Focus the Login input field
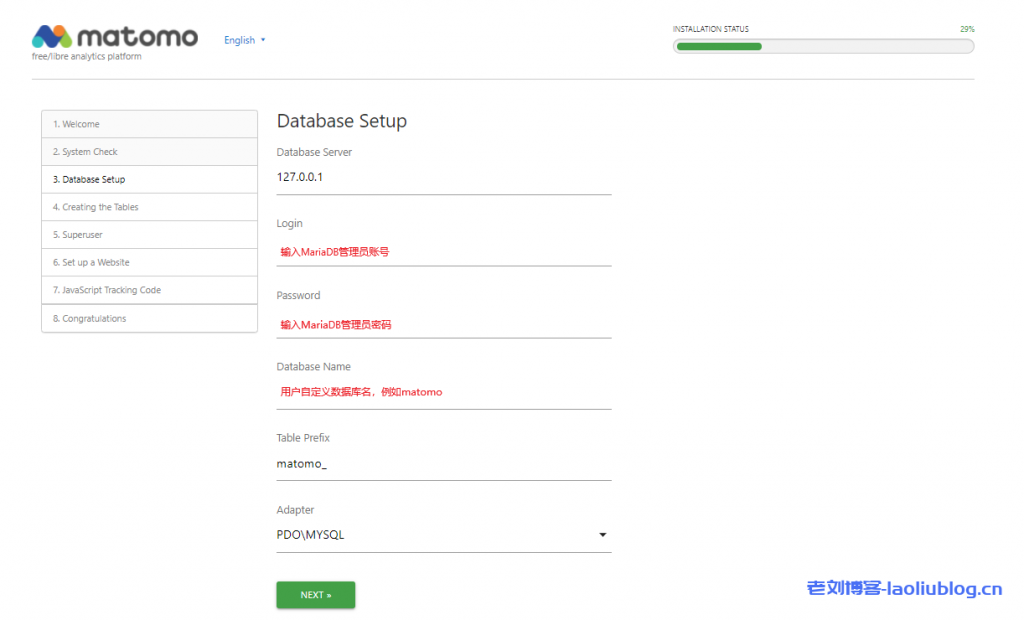 tap(443, 252)
